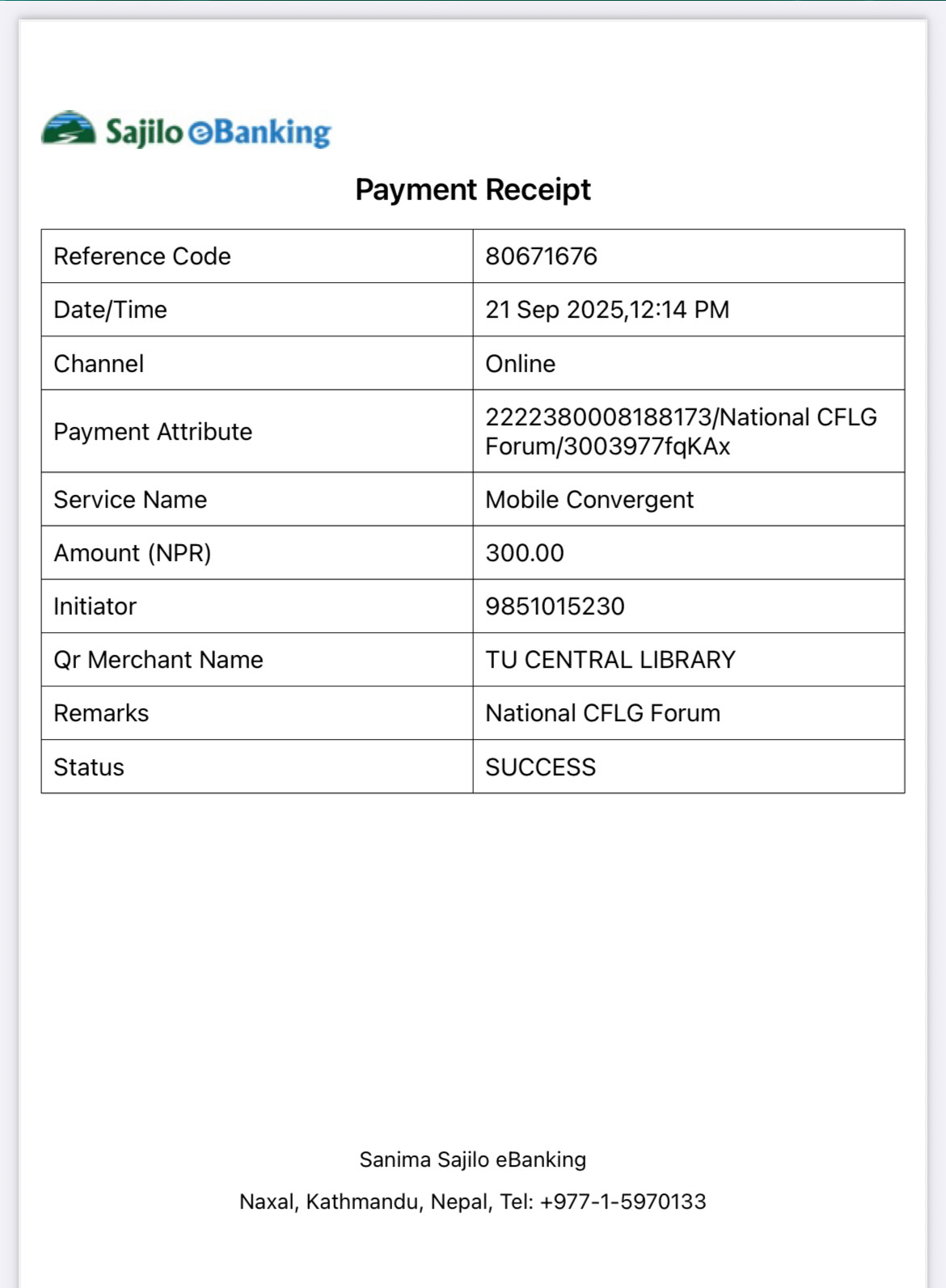Image resolution: width=946 pixels, height=1288 pixels.
Task: Click the Amount (NPR) label
Action: [x=133, y=553]
